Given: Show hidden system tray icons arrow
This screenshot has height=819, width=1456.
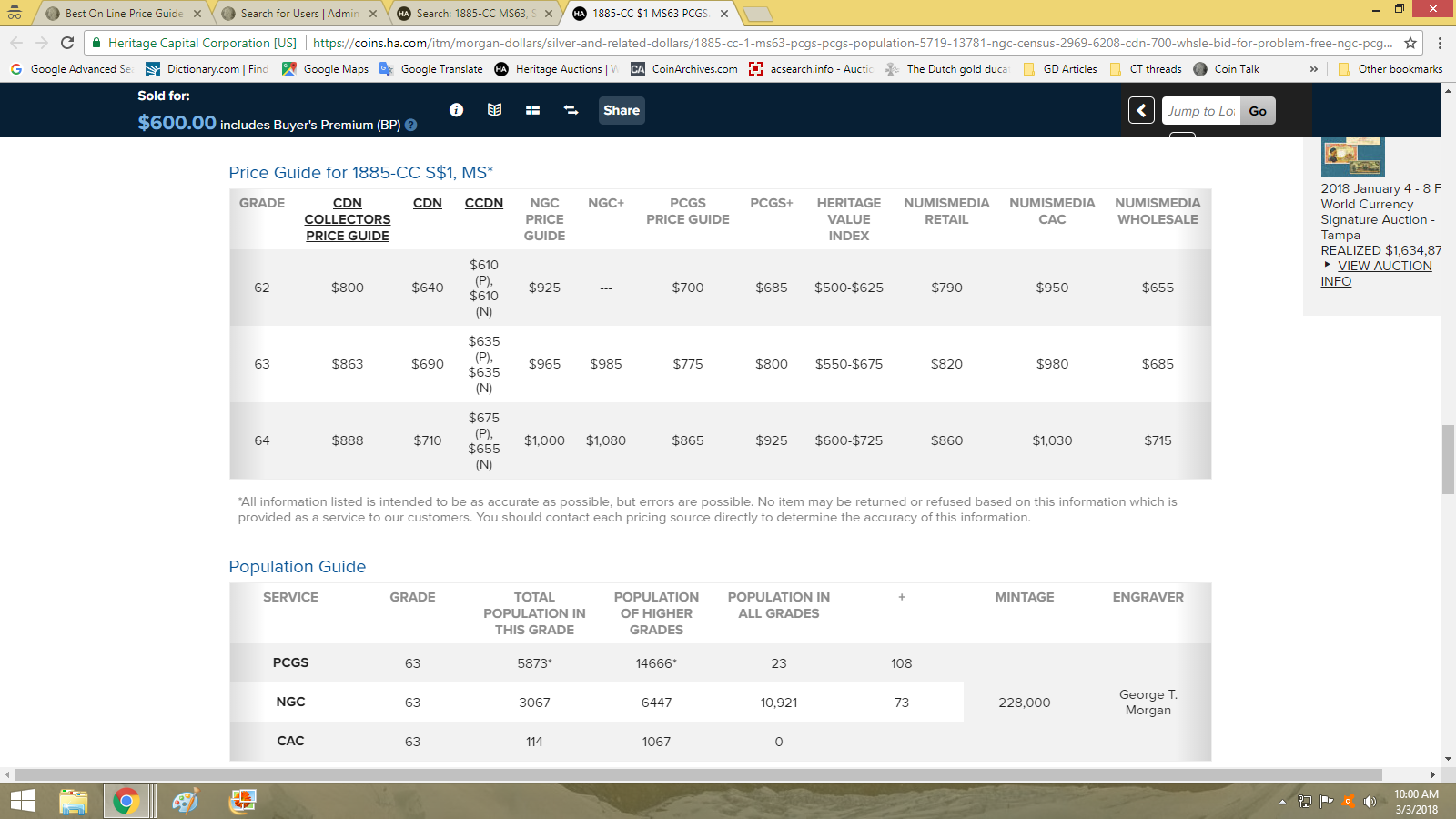Looking at the screenshot, I should (x=1282, y=802).
